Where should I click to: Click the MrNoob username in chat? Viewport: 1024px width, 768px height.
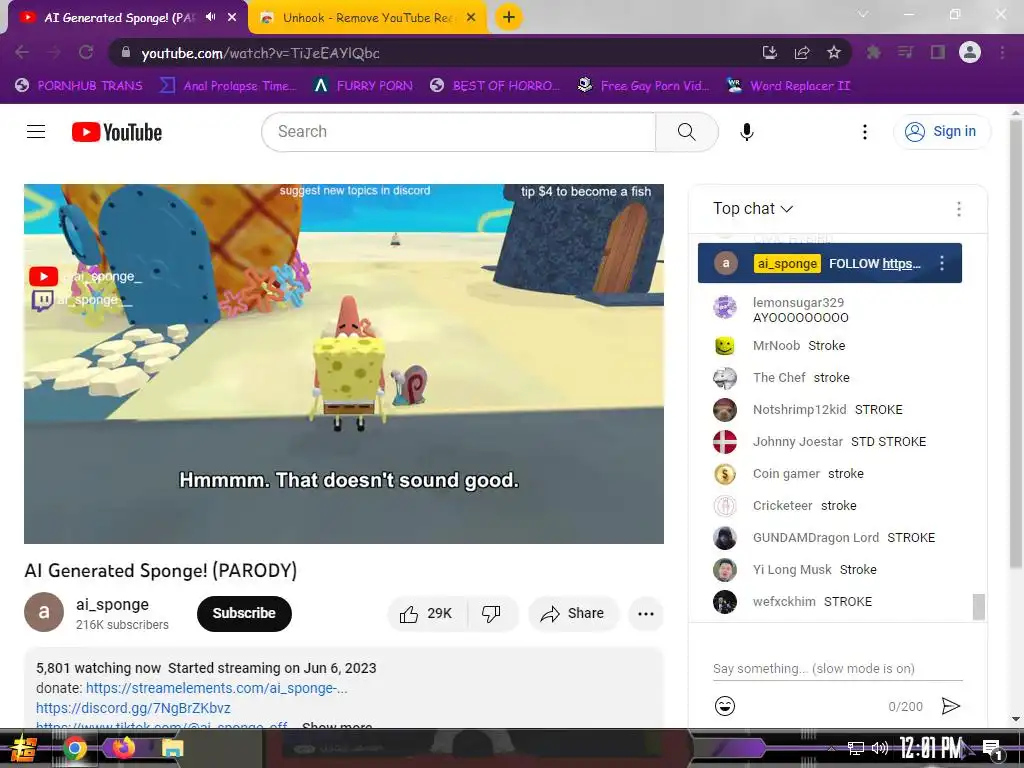pos(776,345)
